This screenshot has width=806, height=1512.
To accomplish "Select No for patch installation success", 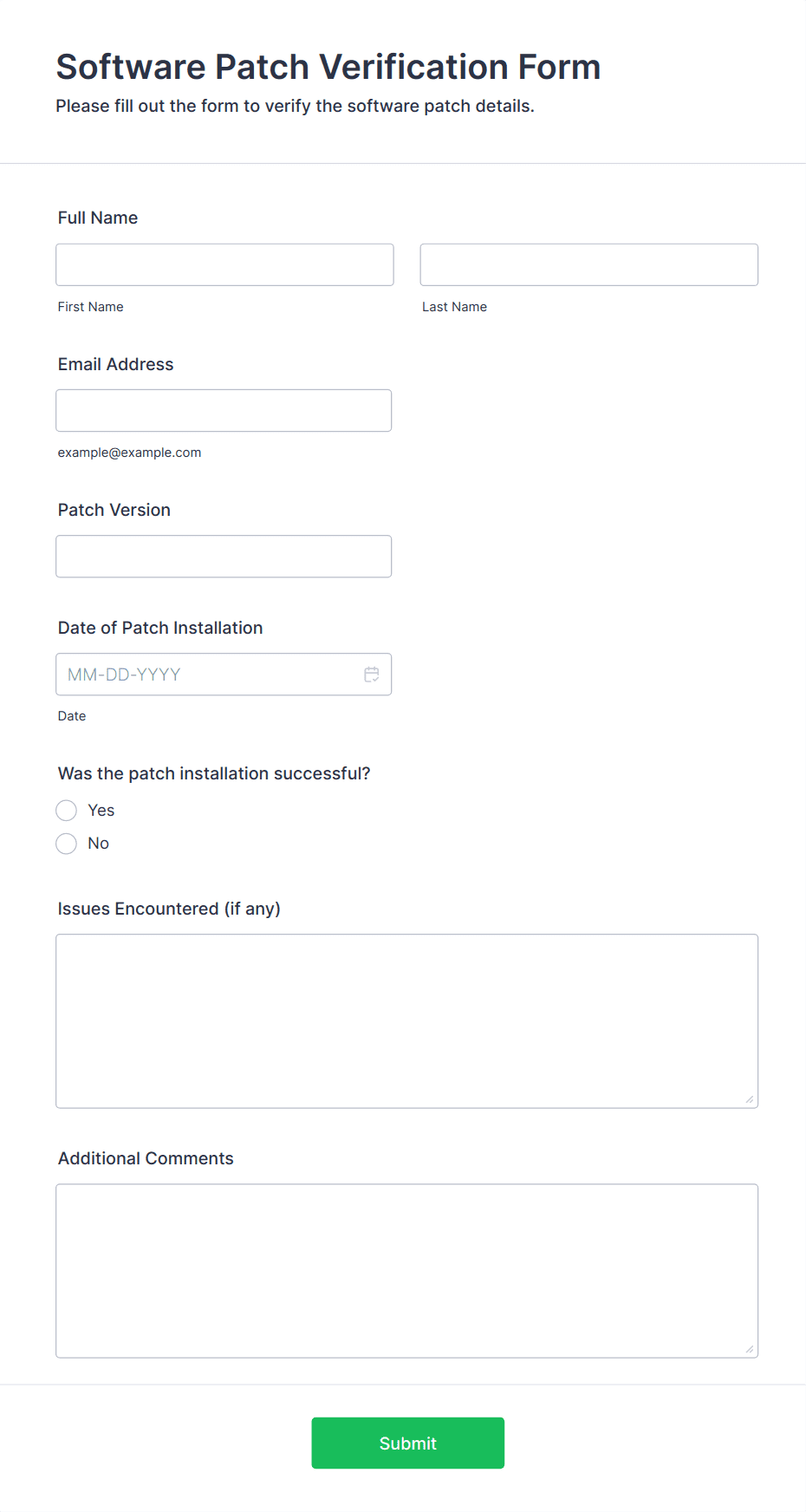I will coord(67,844).
